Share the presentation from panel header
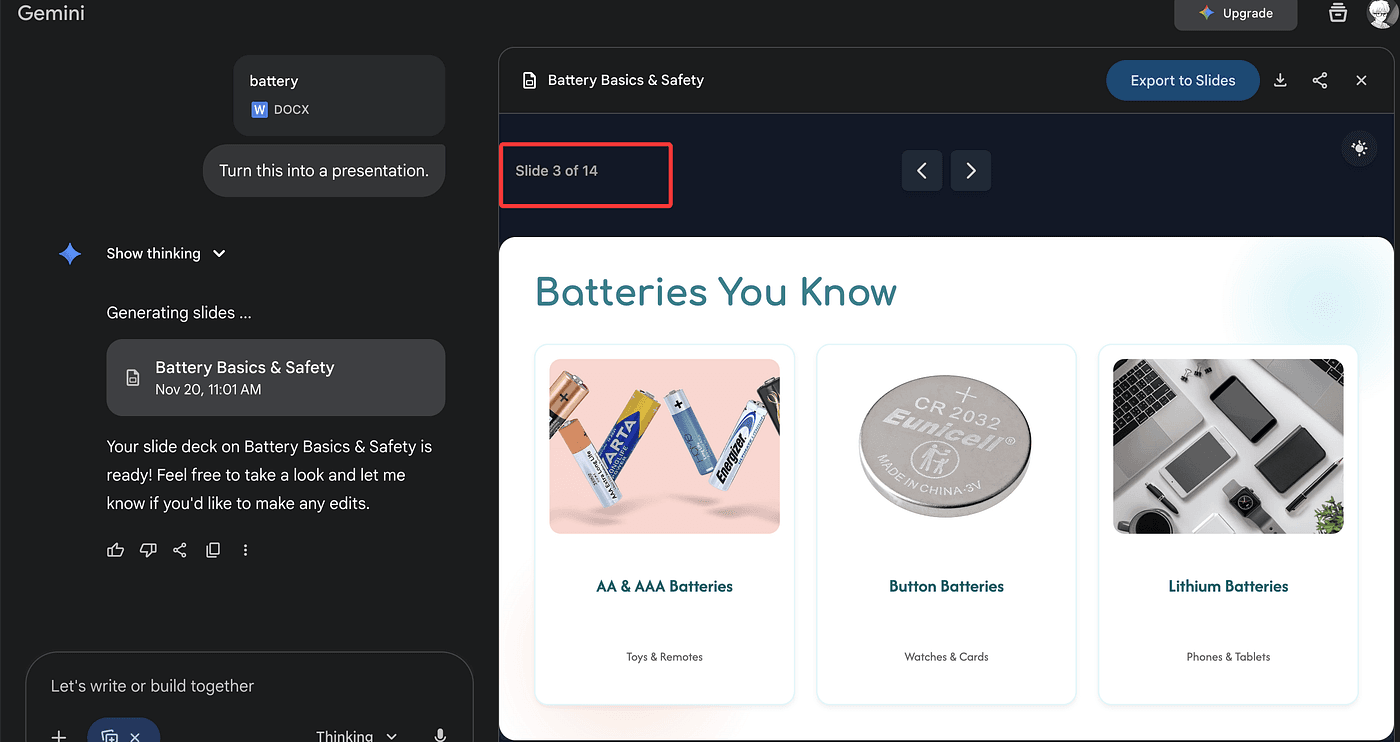 click(x=1320, y=81)
